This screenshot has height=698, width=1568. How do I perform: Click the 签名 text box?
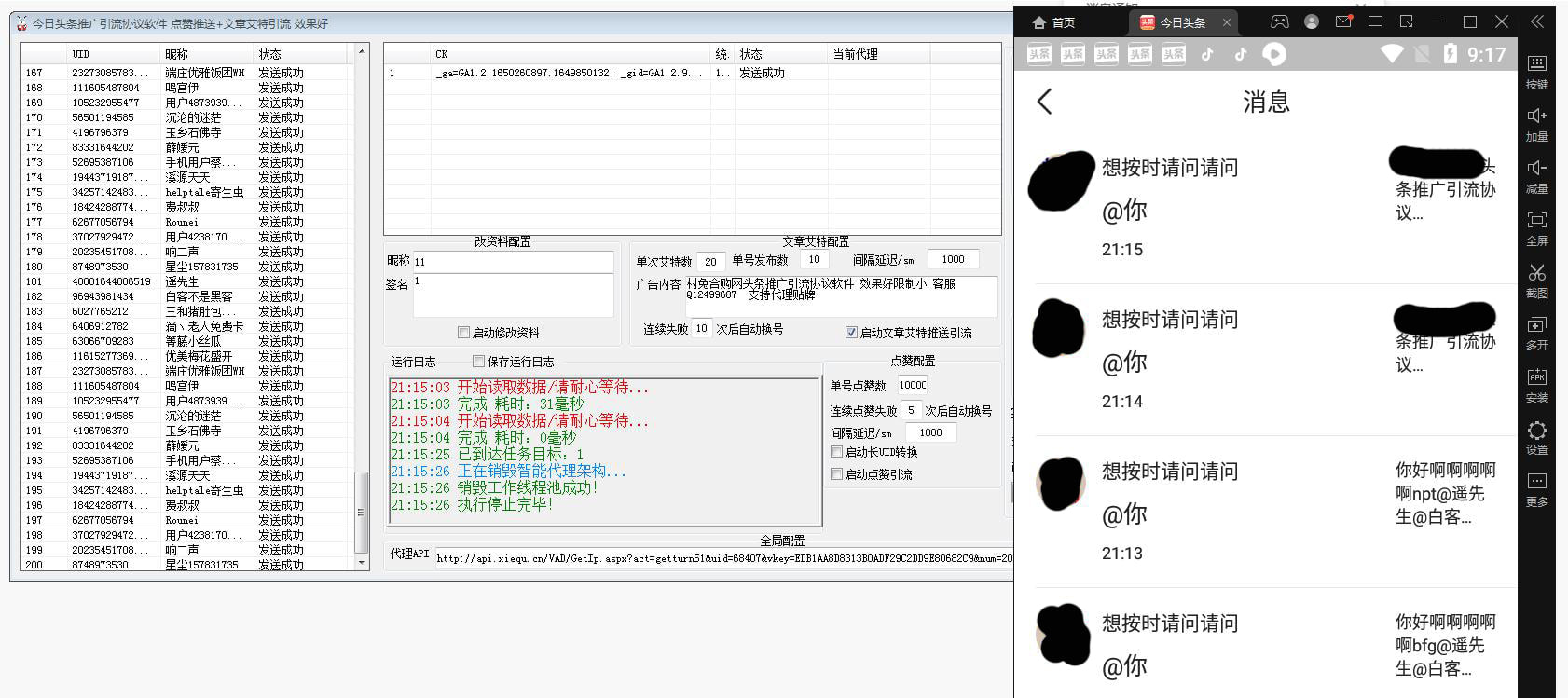coord(513,295)
